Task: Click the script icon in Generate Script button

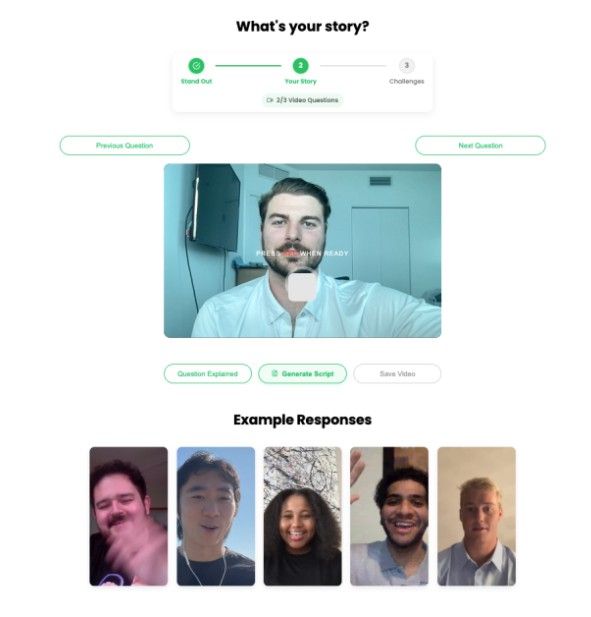Action: tap(275, 373)
